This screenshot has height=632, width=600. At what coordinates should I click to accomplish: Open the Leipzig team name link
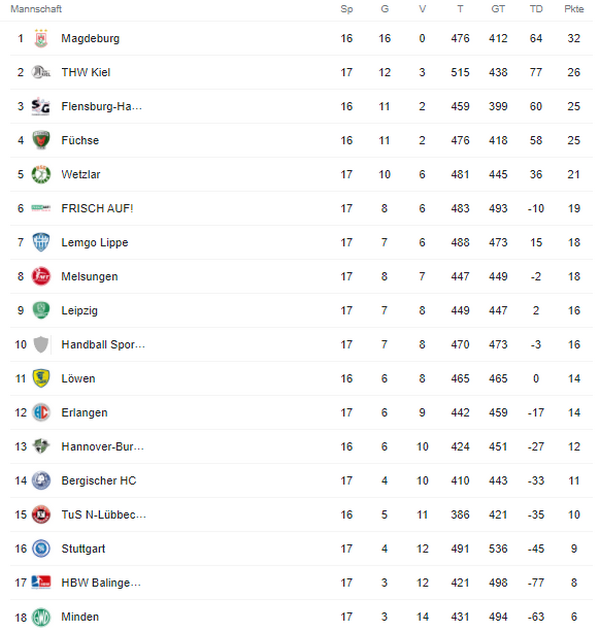[x=79, y=311]
